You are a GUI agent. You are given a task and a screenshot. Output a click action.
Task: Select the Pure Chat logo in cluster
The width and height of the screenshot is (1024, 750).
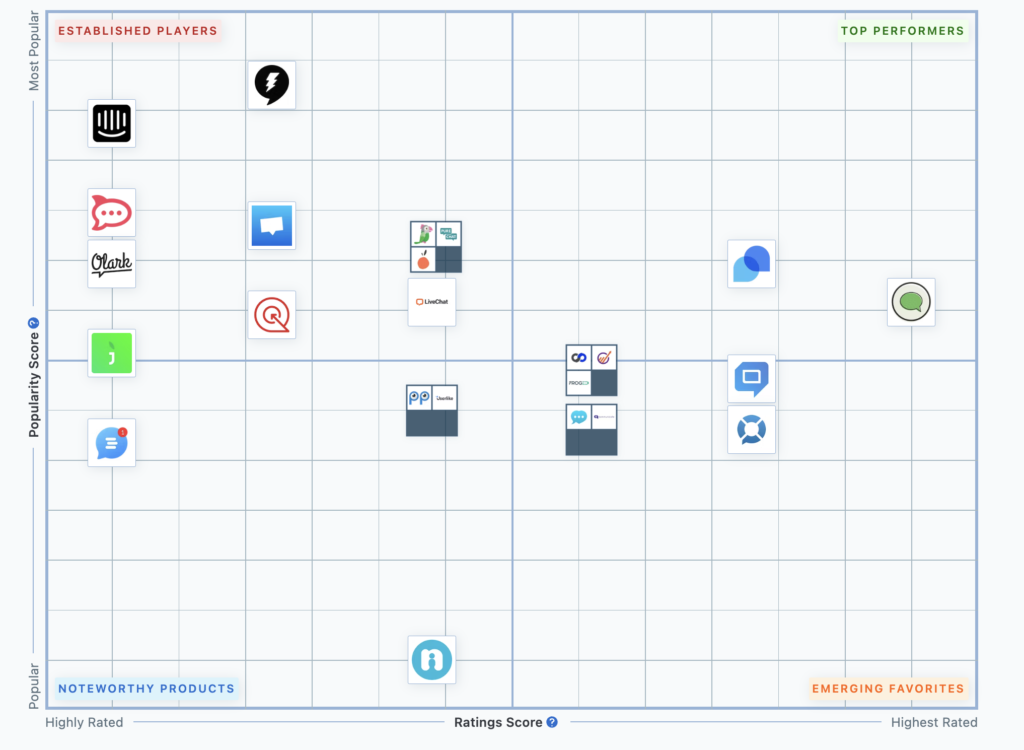coord(449,234)
